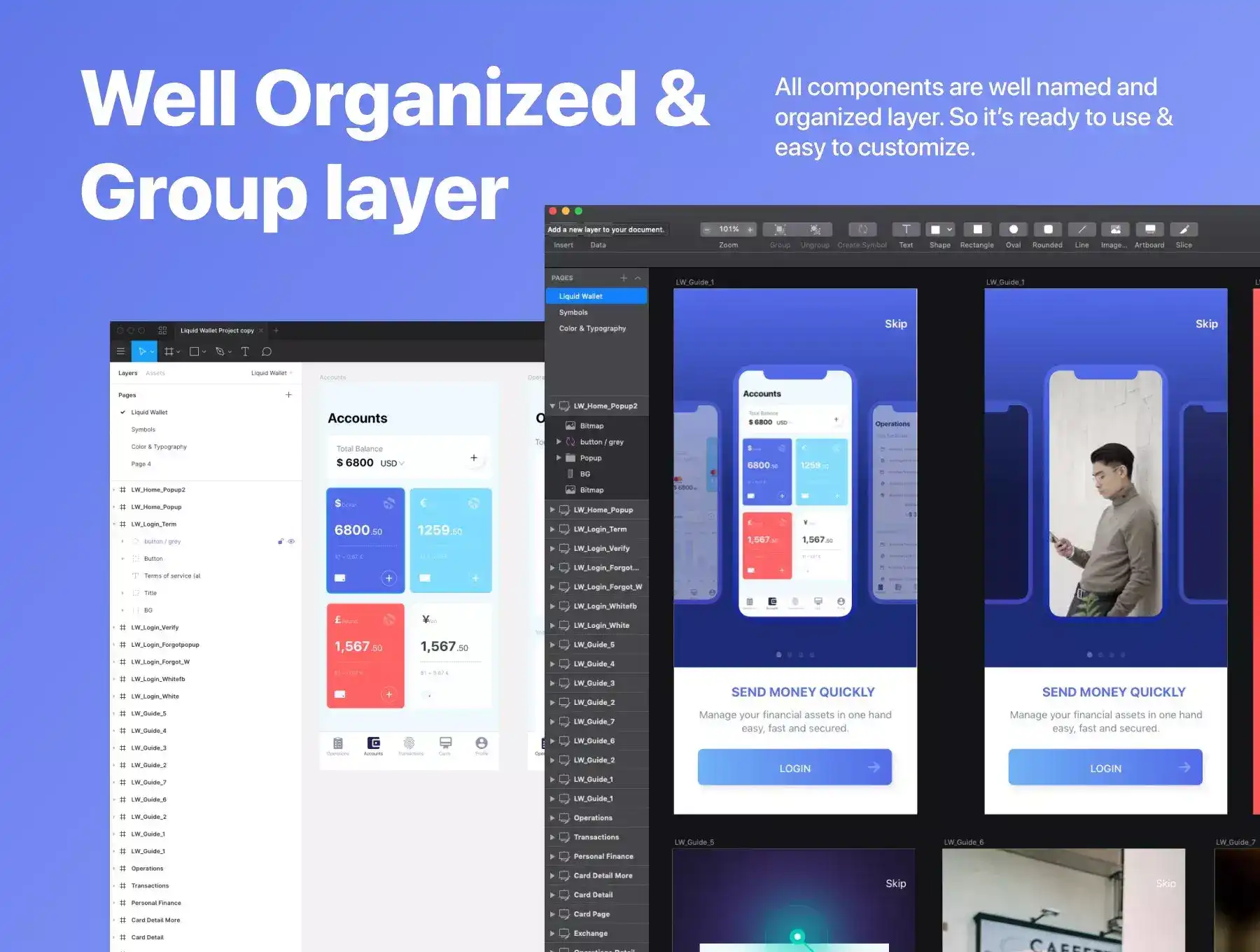Select the Rectangle shape tool
Image resolution: width=1260 pixels, height=952 pixels.
point(977,230)
